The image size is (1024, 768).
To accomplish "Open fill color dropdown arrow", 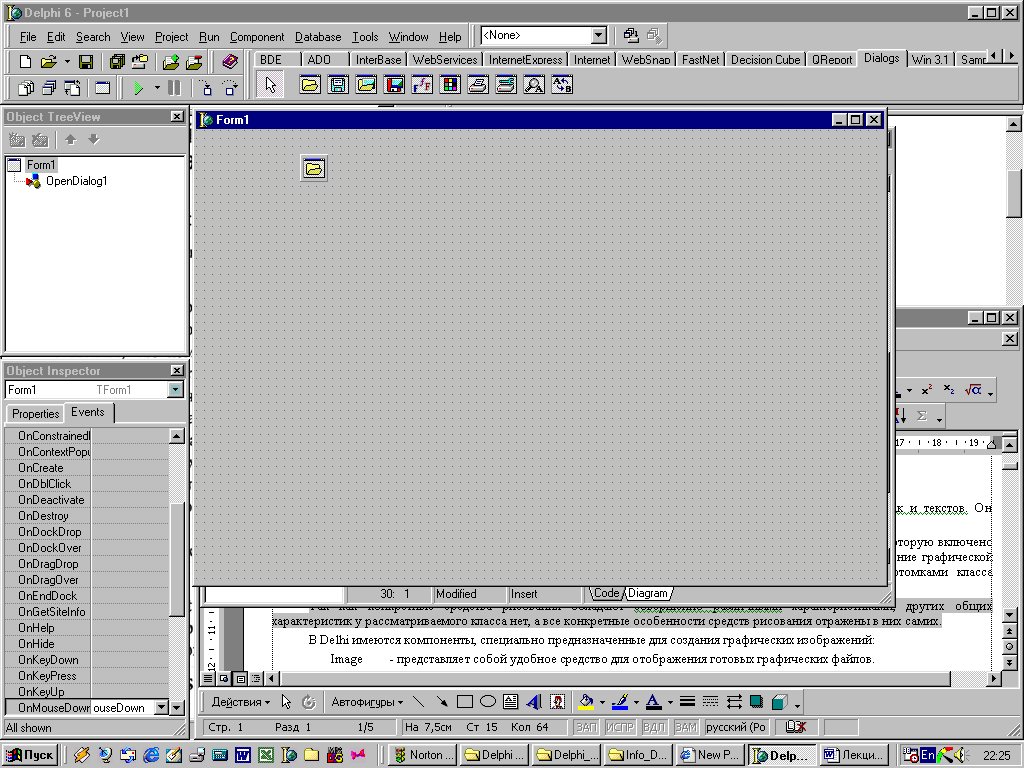I will 601,703.
